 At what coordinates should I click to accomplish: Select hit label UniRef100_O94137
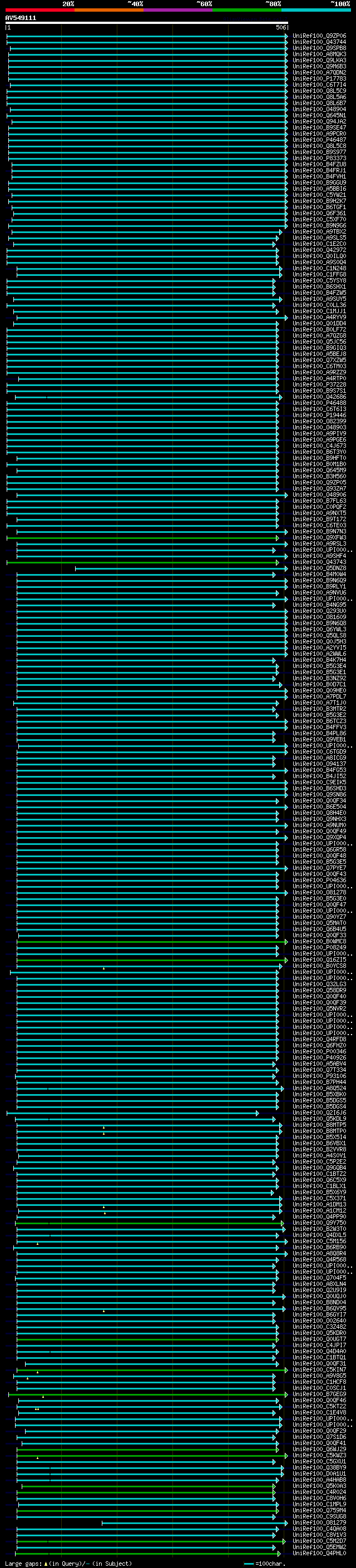tap(319, 764)
